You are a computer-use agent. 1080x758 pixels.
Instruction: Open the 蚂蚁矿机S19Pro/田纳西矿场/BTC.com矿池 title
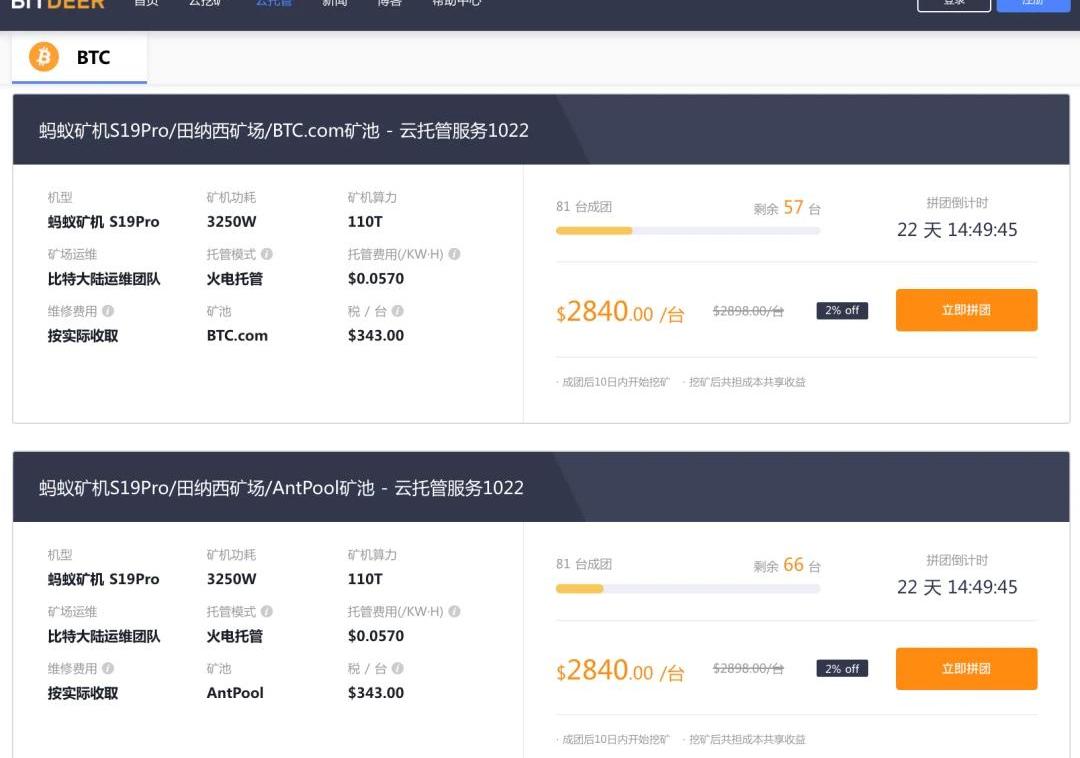[x=284, y=131]
